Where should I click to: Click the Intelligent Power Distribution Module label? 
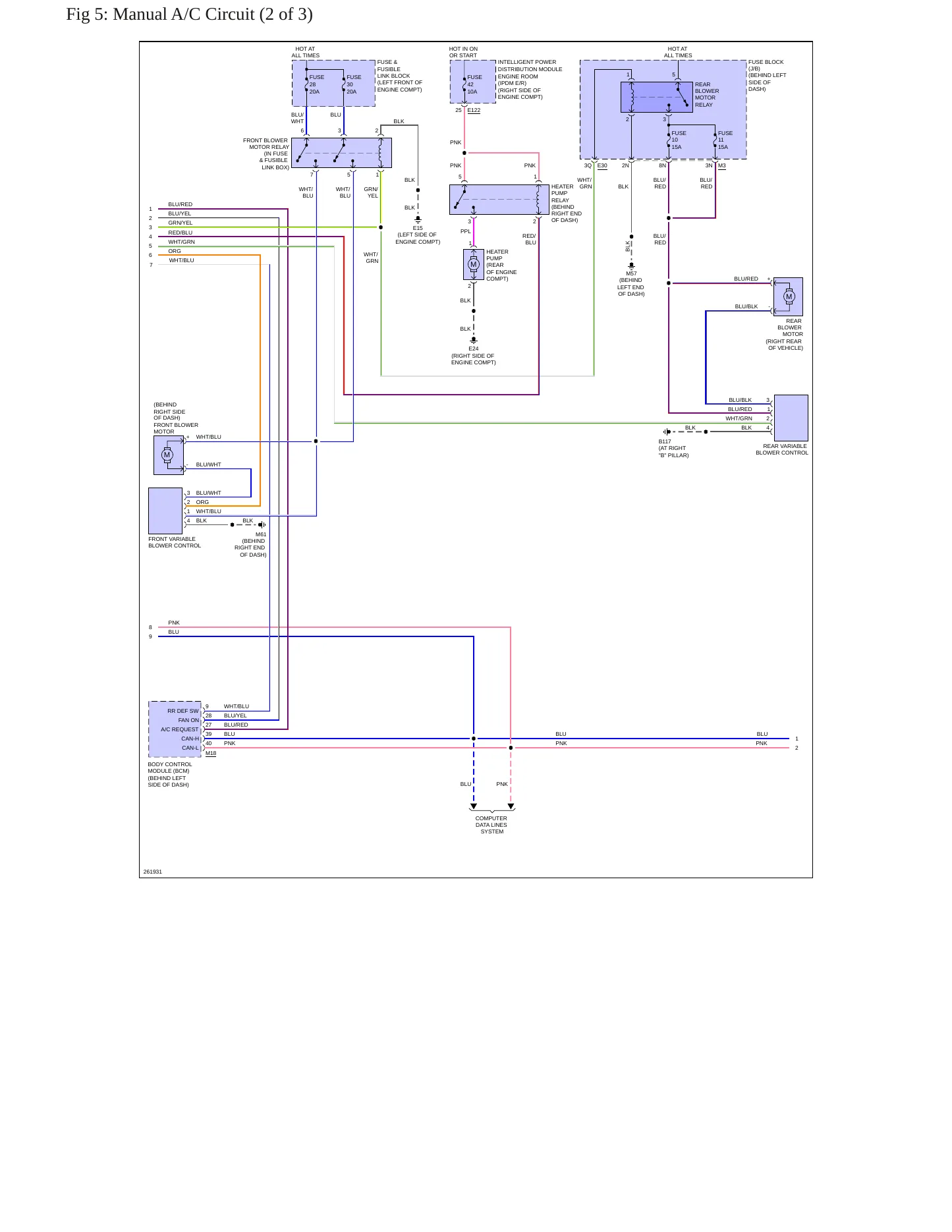click(530, 79)
